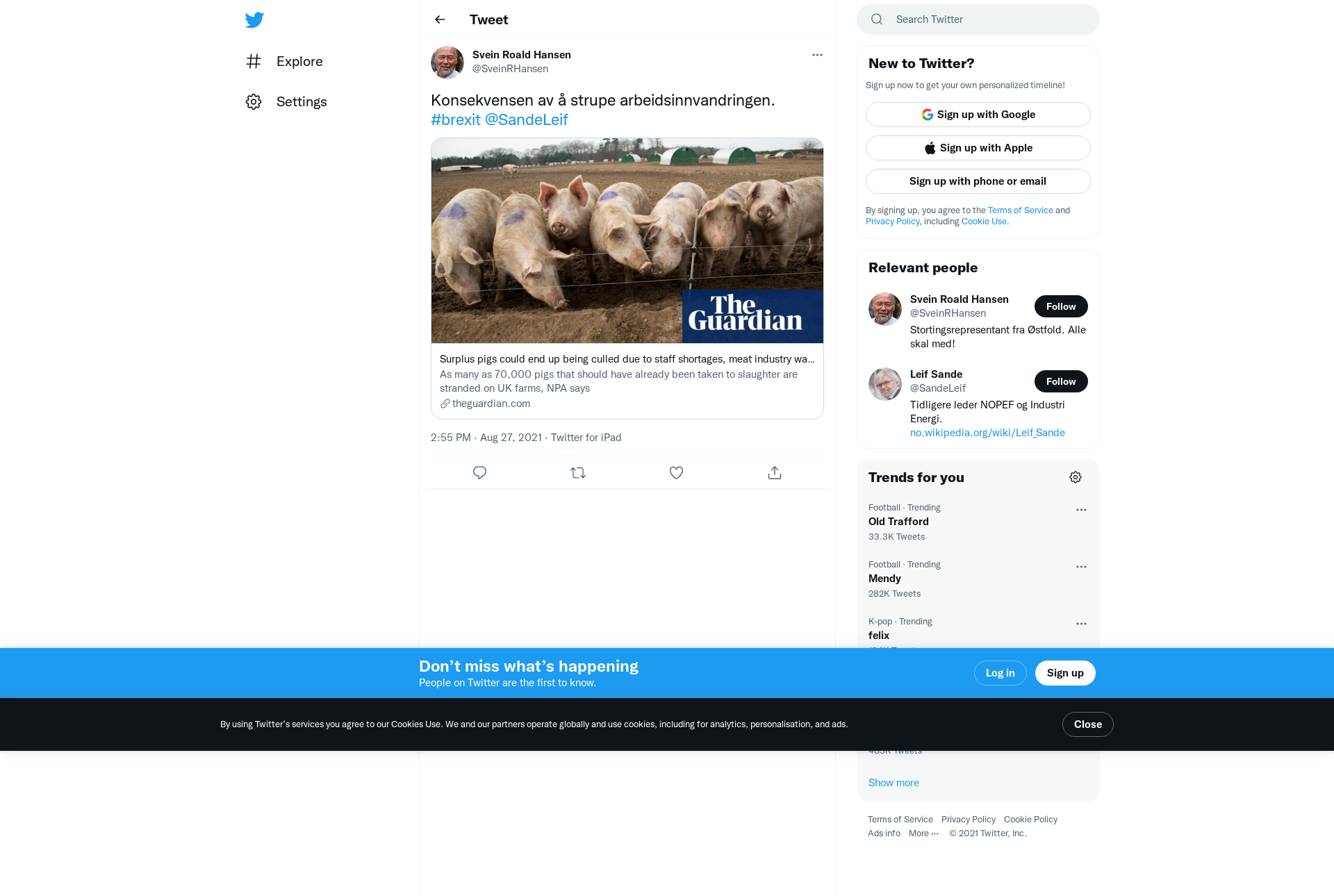Click Show more under trends

[x=894, y=783]
